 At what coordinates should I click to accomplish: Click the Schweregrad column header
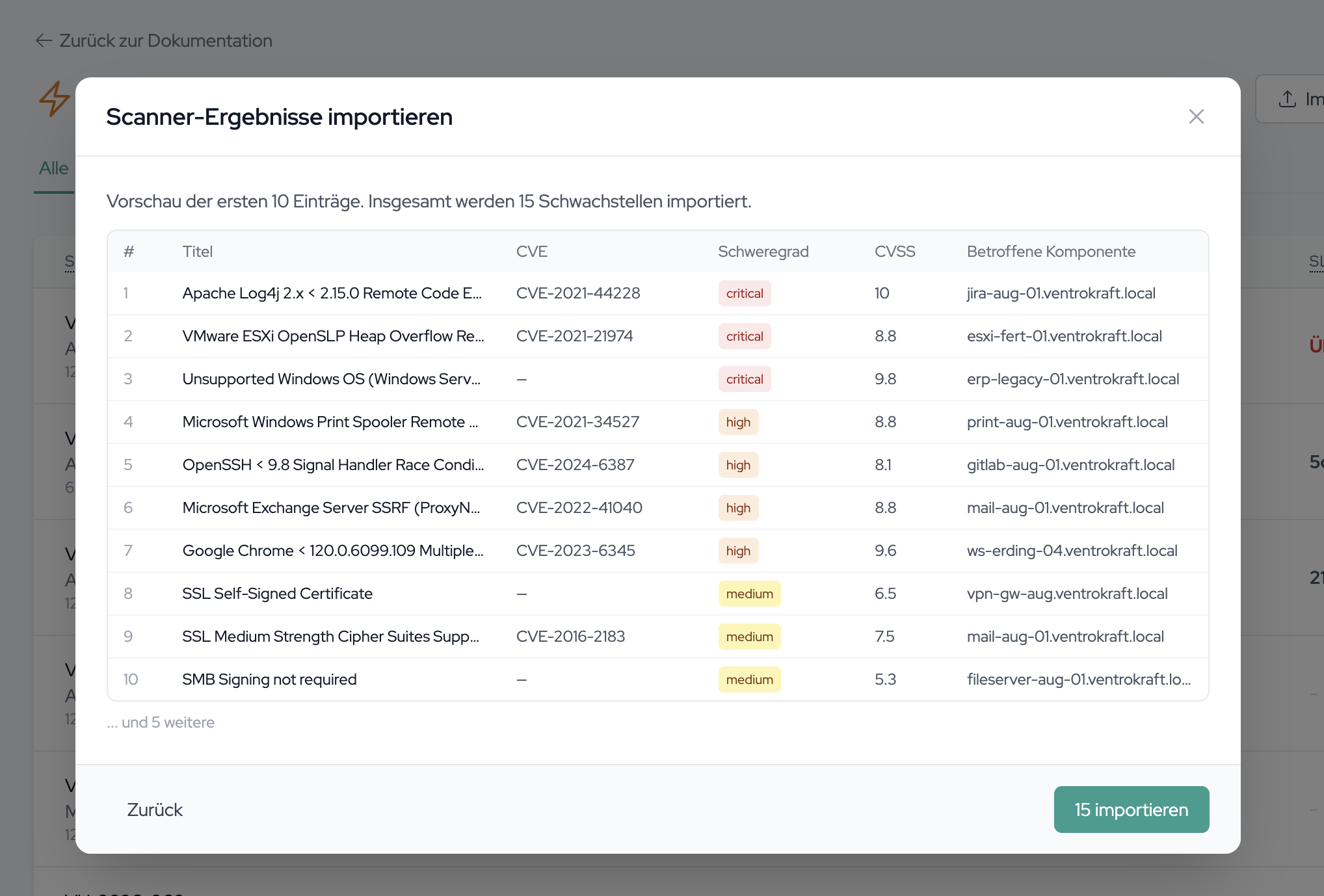(x=763, y=252)
